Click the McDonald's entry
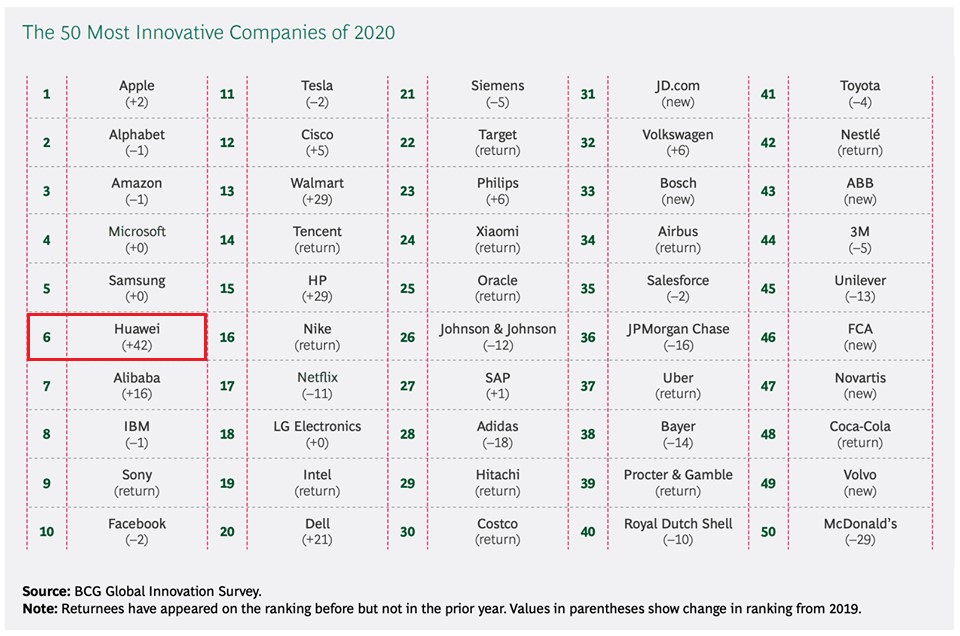The height and width of the screenshot is (636, 960). [859, 532]
